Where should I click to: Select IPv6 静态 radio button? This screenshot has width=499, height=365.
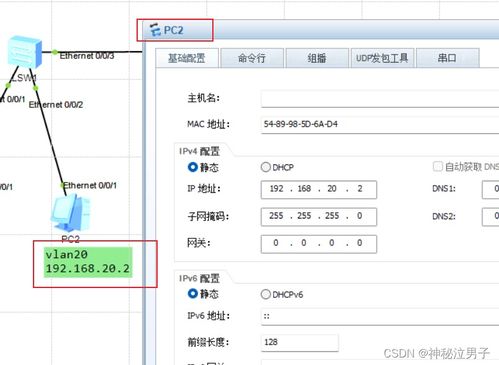click(193, 294)
